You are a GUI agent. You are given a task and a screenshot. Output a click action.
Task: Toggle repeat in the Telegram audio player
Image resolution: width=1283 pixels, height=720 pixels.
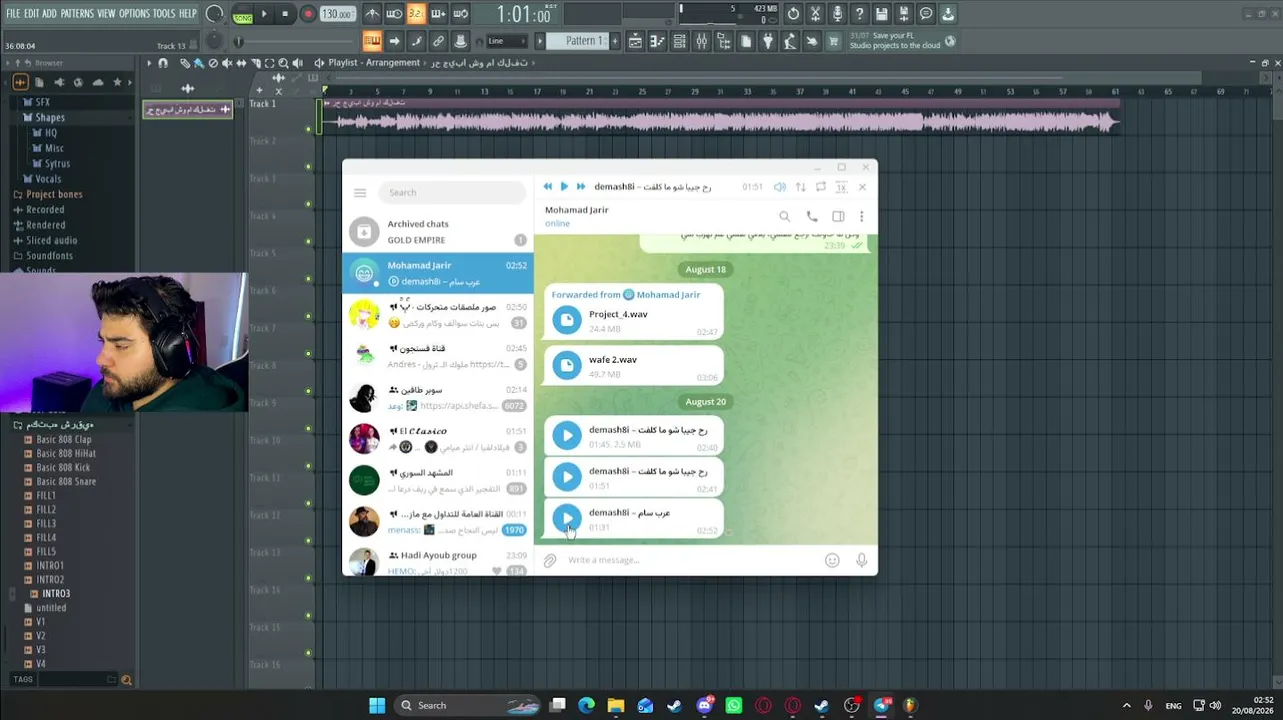pos(821,187)
